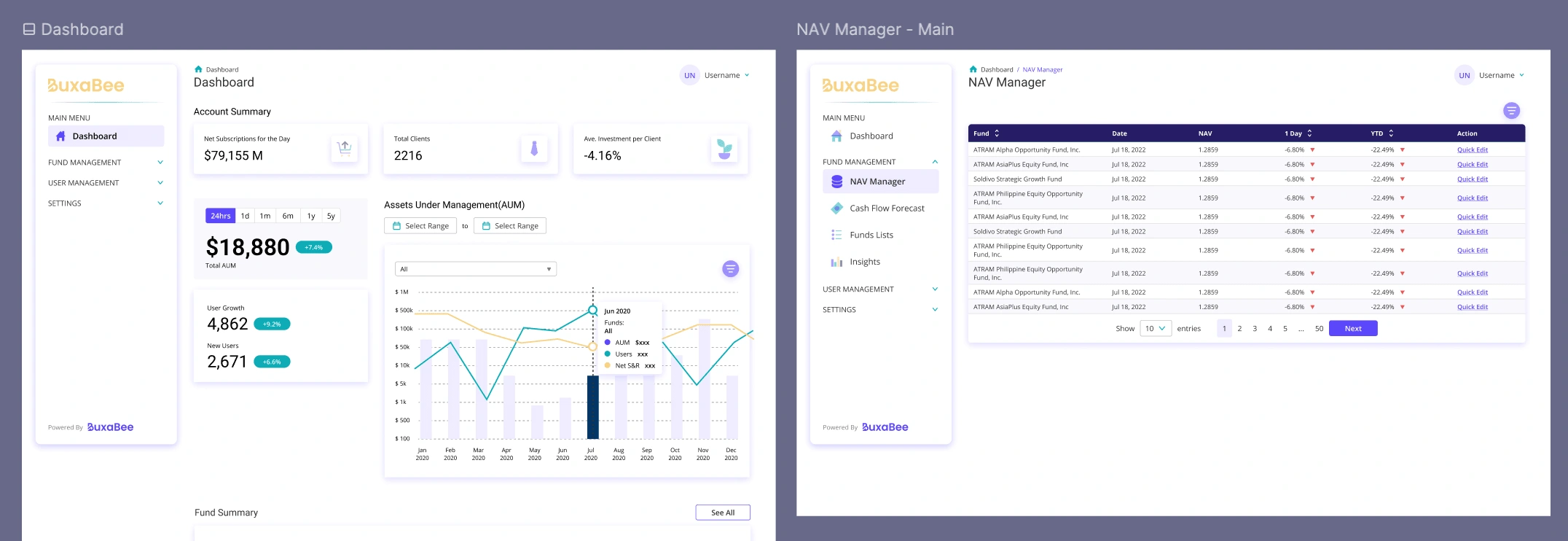Go to page 3 of table
The width and height of the screenshot is (1568, 541).
pyautogui.click(x=1255, y=329)
